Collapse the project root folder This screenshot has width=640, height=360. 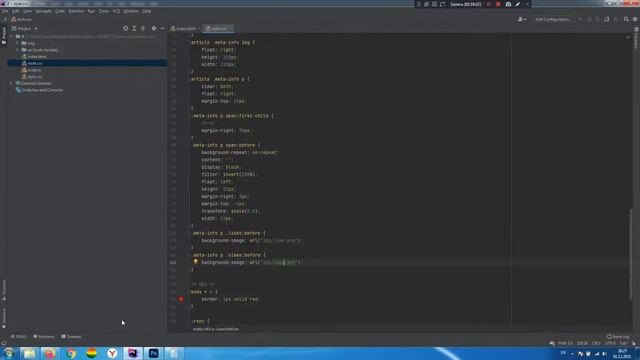coord(11,36)
